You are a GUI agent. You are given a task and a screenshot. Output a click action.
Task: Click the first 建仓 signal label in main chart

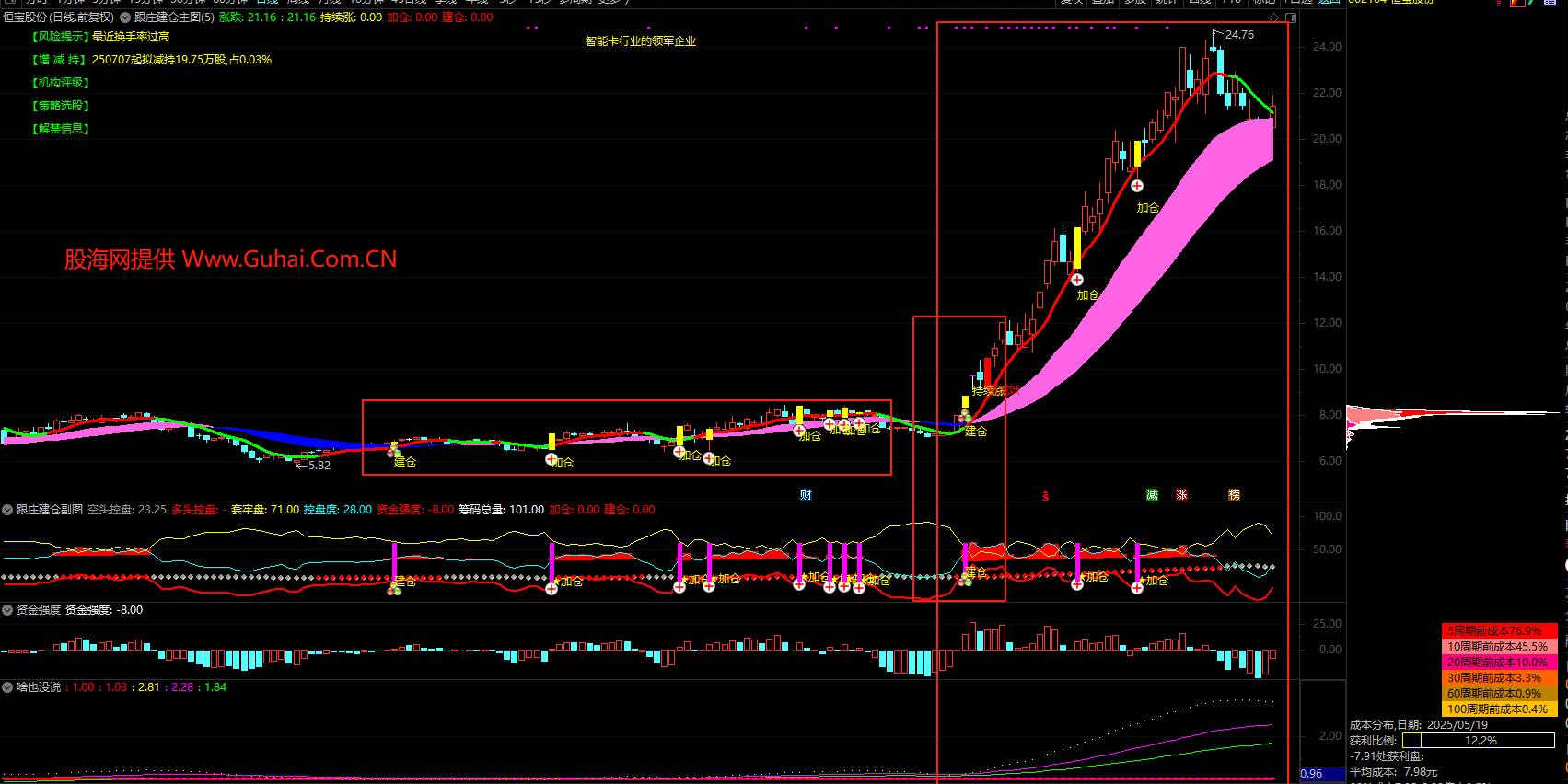[x=405, y=462]
